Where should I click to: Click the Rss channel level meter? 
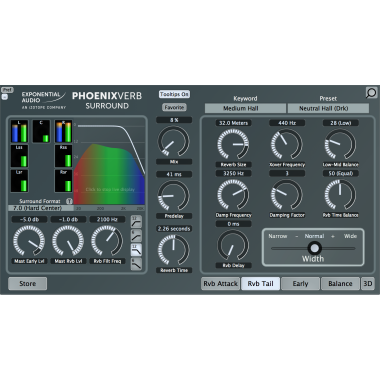[63, 156]
